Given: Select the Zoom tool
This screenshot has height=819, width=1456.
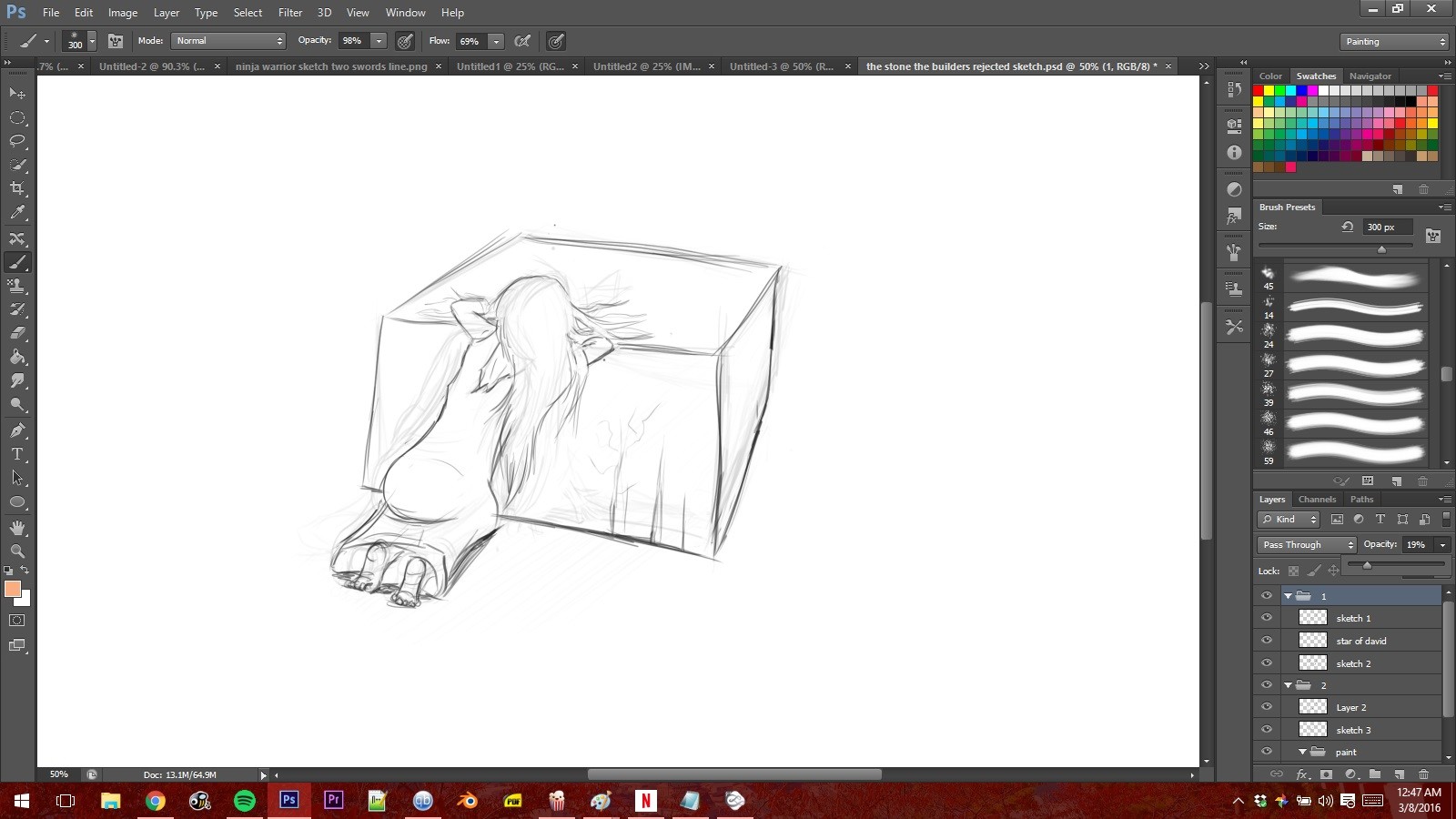Looking at the screenshot, I should (17, 551).
